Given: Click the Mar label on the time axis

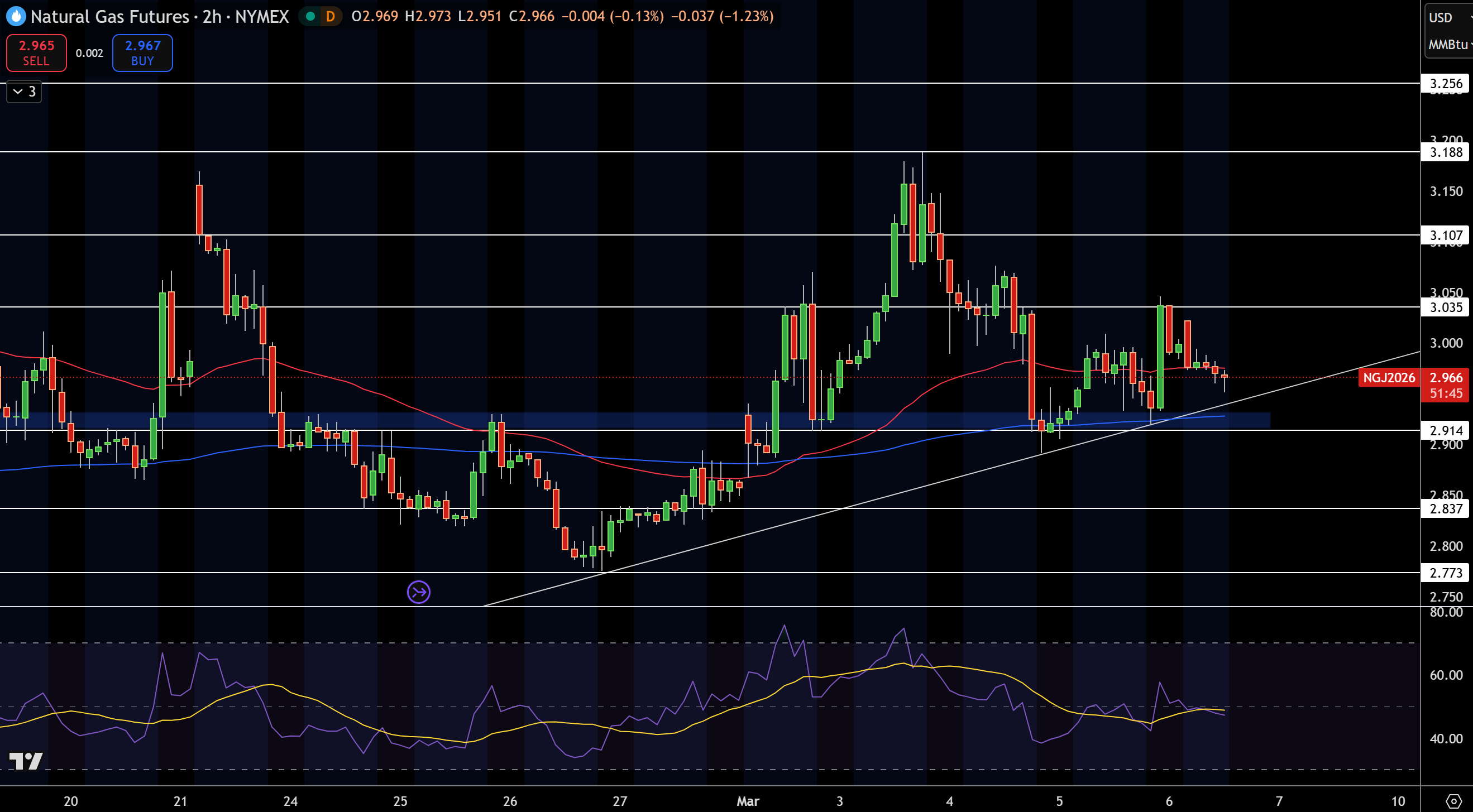Looking at the screenshot, I should [x=748, y=801].
